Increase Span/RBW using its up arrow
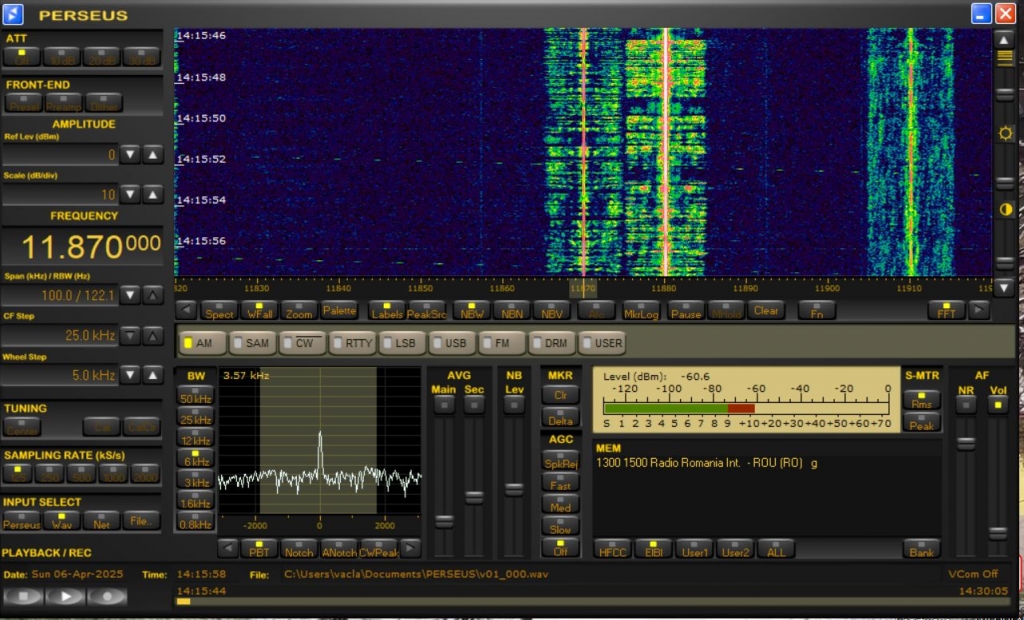 pos(153,295)
